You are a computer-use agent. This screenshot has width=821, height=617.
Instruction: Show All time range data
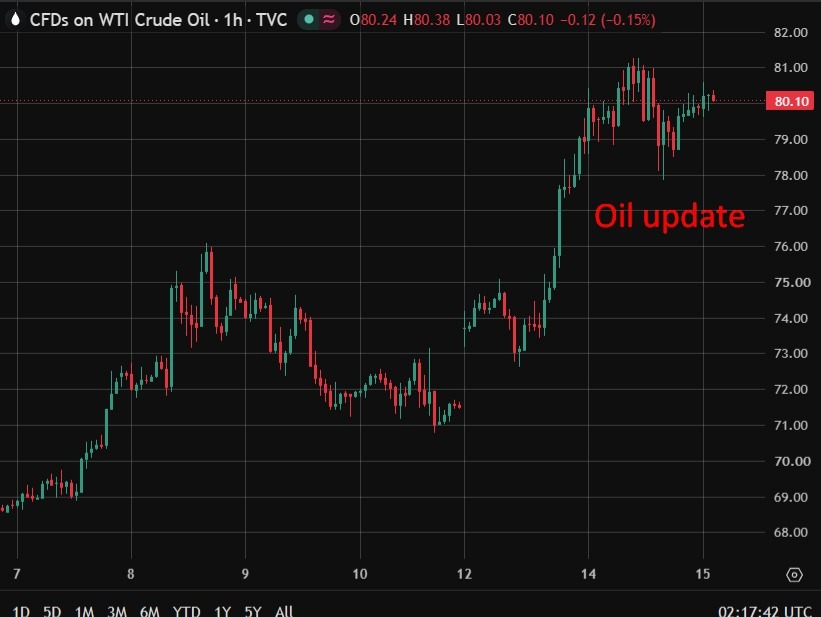click(284, 611)
